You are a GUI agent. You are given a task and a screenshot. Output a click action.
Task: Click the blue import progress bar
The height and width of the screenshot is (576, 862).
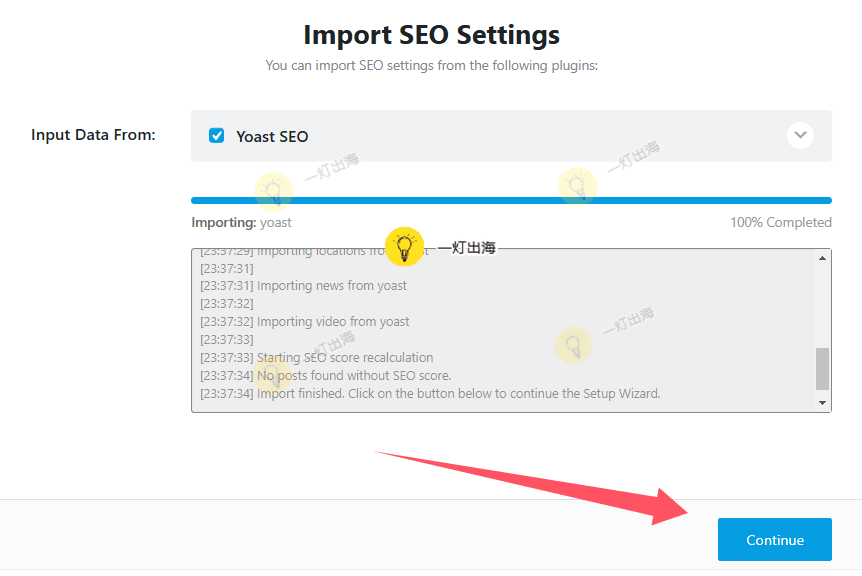(511, 200)
